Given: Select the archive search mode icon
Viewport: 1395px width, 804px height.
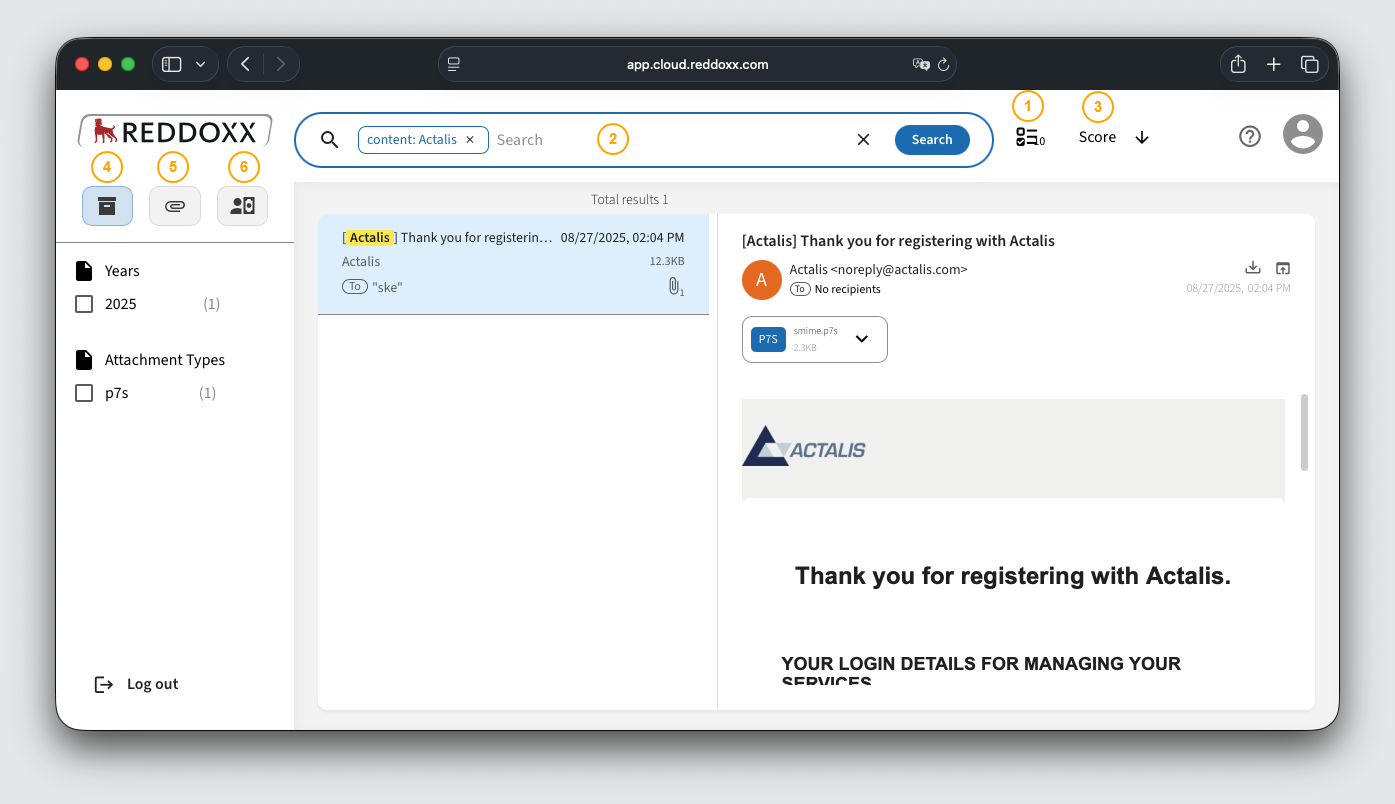Looking at the screenshot, I should click(107, 205).
